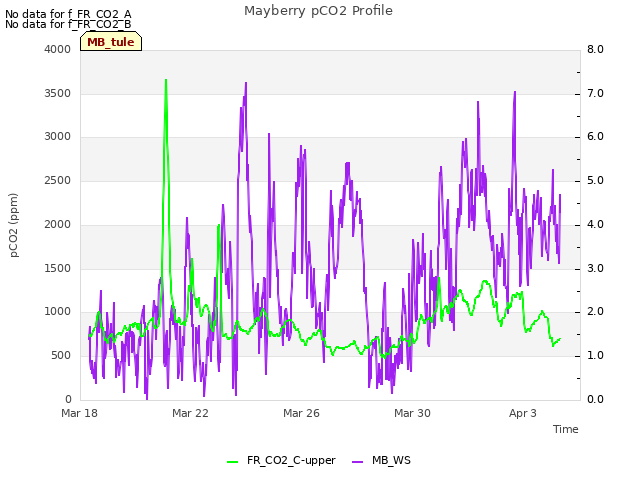Select the FR_CO2_C-upper legend label
Image resolution: width=640 pixels, height=480 pixels.
click(x=291, y=460)
